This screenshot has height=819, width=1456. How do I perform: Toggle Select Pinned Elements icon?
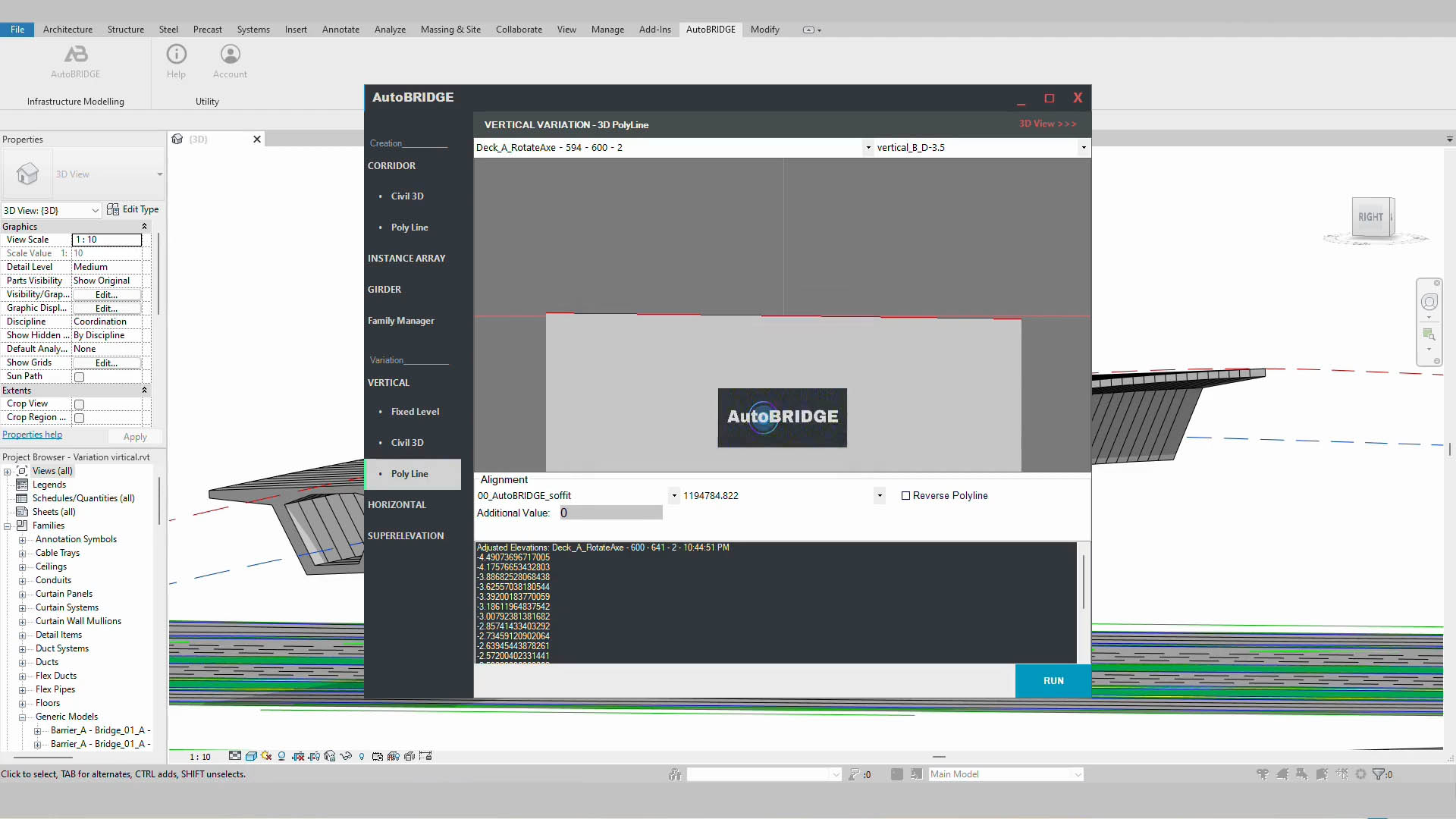click(x=1302, y=774)
